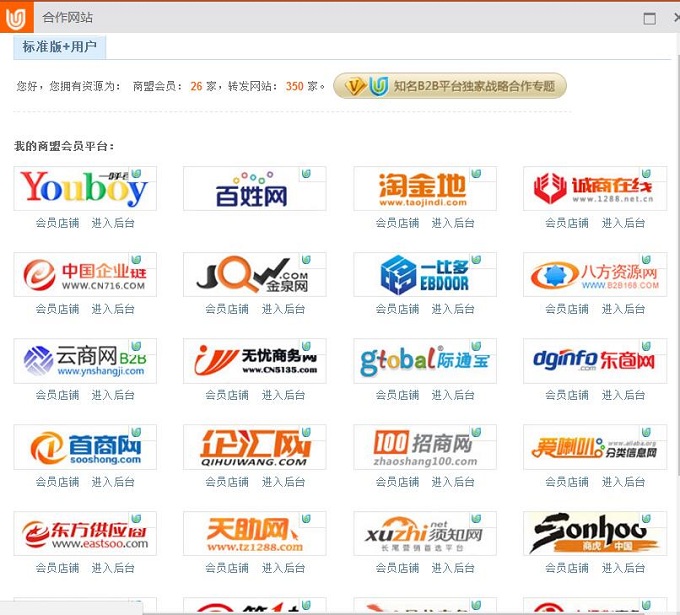The width and height of the screenshot is (680, 615).
Task: Click the 诚商在线 platform logo
Action: 594,188
